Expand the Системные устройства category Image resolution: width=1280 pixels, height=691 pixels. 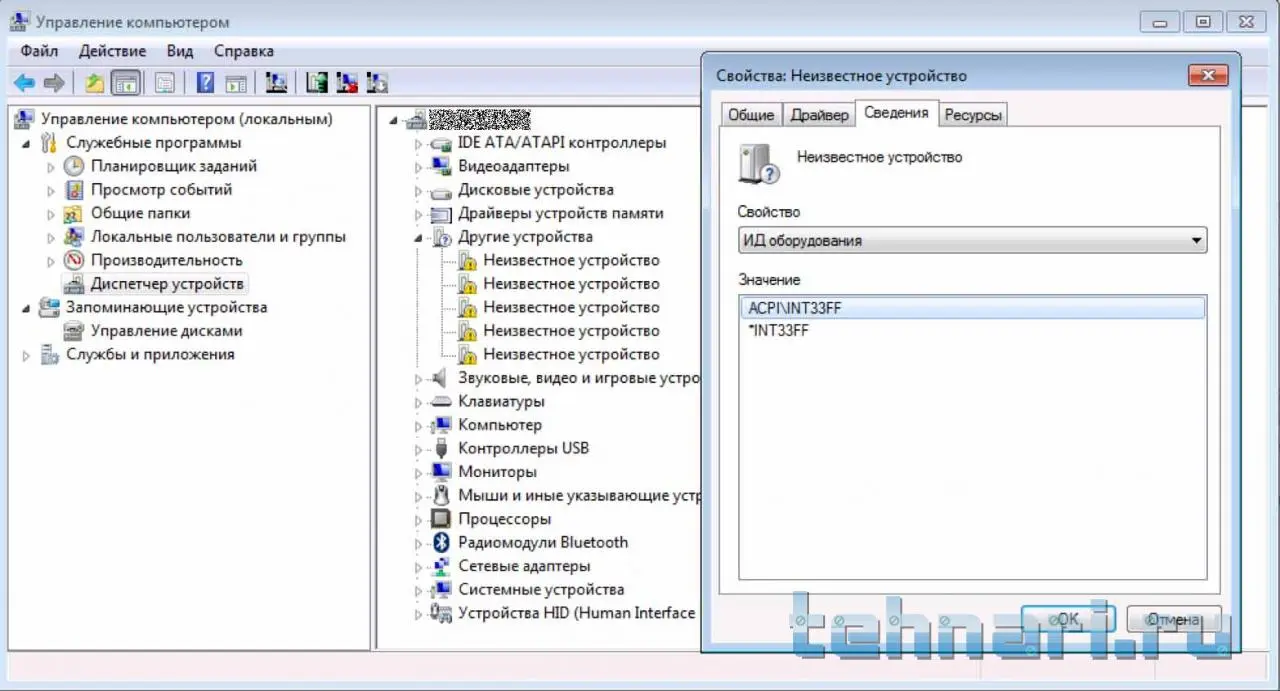[x=419, y=590]
